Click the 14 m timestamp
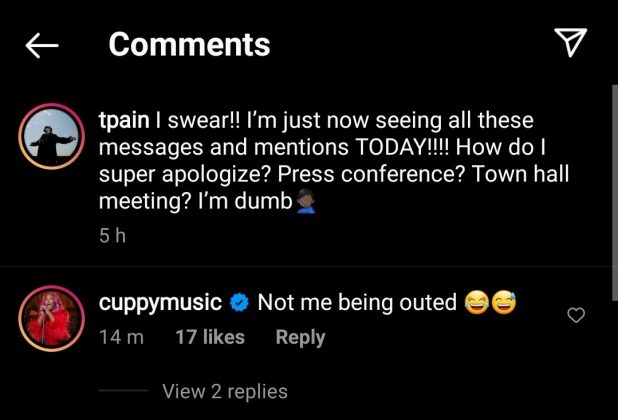Viewport: 618px width, 420px height. (x=121, y=337)
